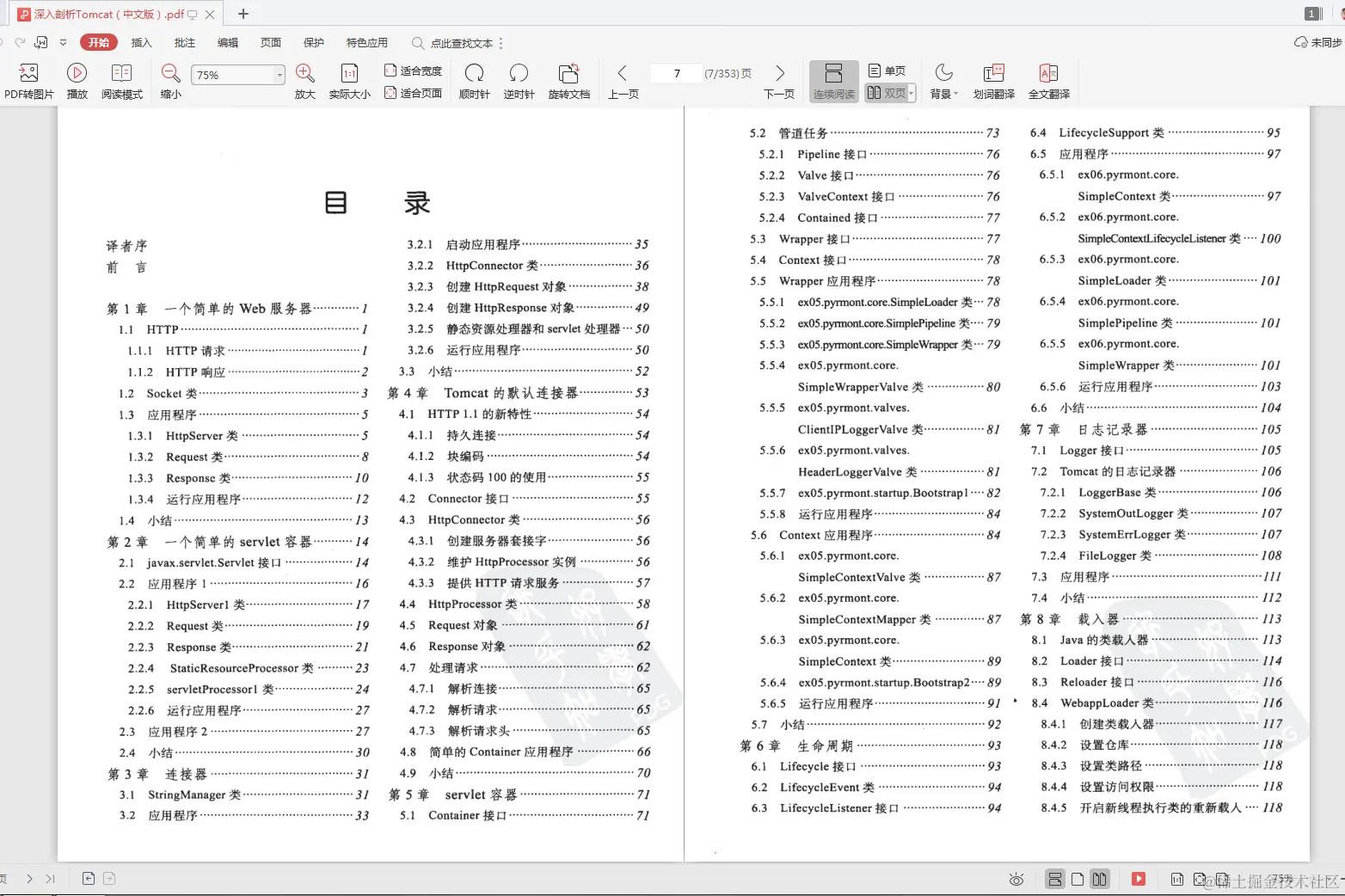
Task: Click the 未同步 cloud sync status
Action: (1317, 42)
